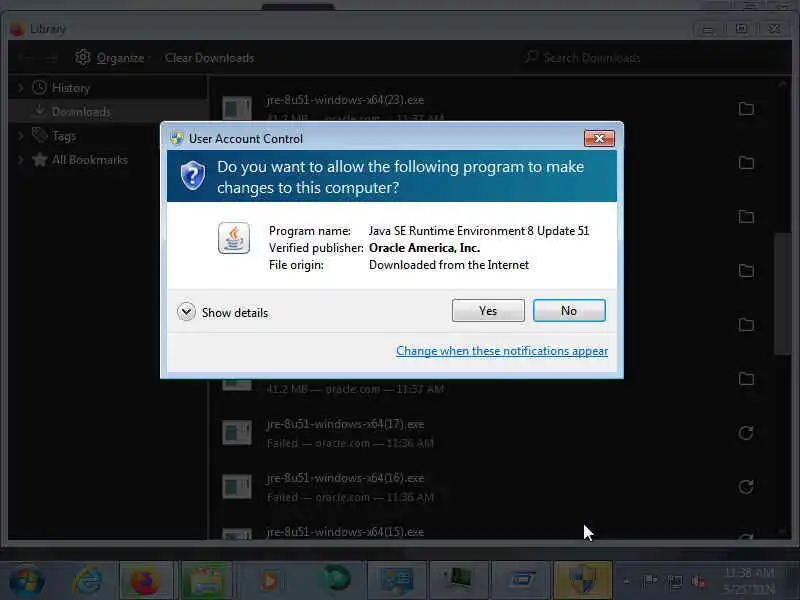Click the computer monitor taskbar icon
Viewport: 800px width, 600px height.
459,580
